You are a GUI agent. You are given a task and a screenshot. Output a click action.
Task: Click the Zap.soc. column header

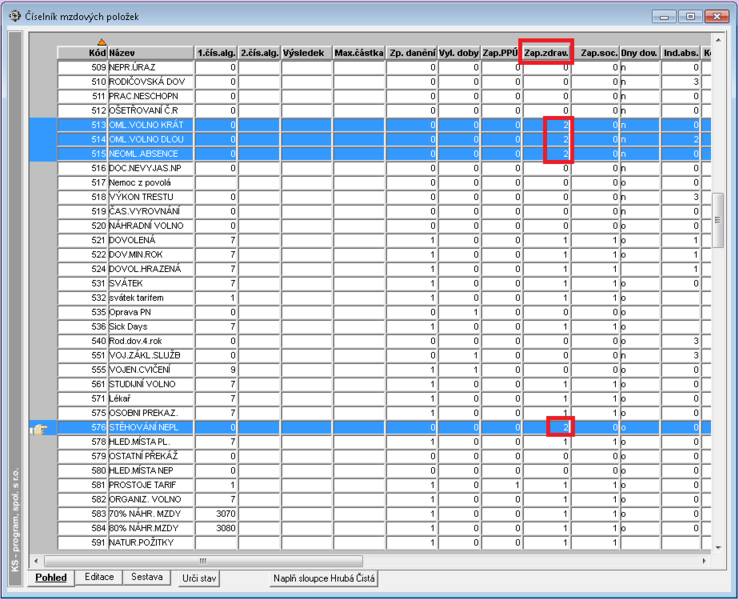click(596, 53)
